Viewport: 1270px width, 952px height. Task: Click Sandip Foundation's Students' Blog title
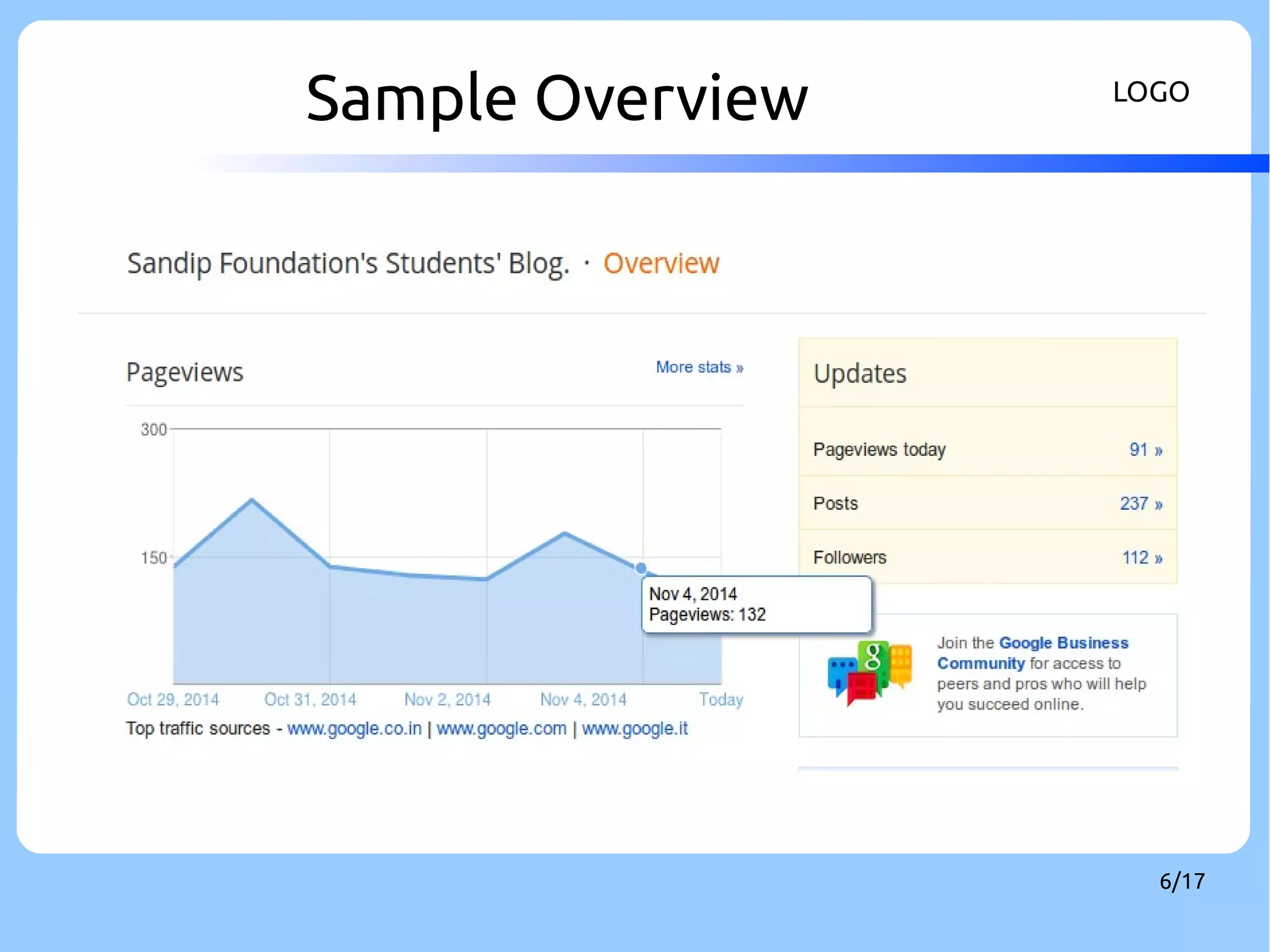[x=348, y=264]
